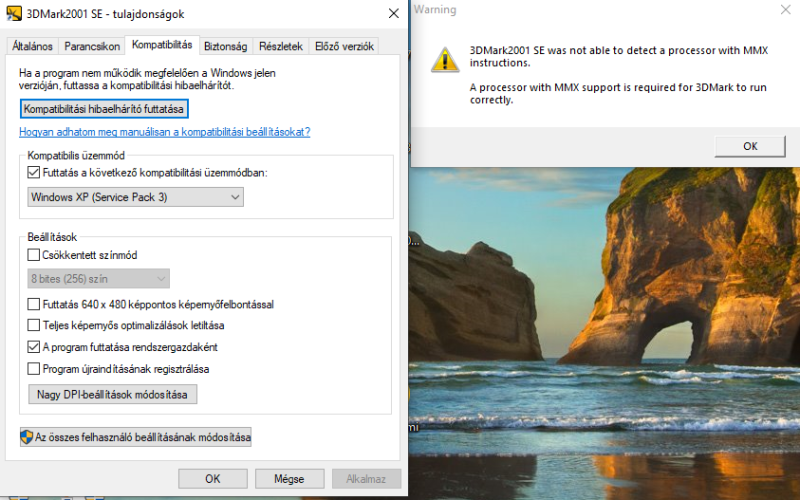Screen dimensions: 800x500
Task: Expand the Windows XP (Service Pack 3) dropdown
Action: 135,197
